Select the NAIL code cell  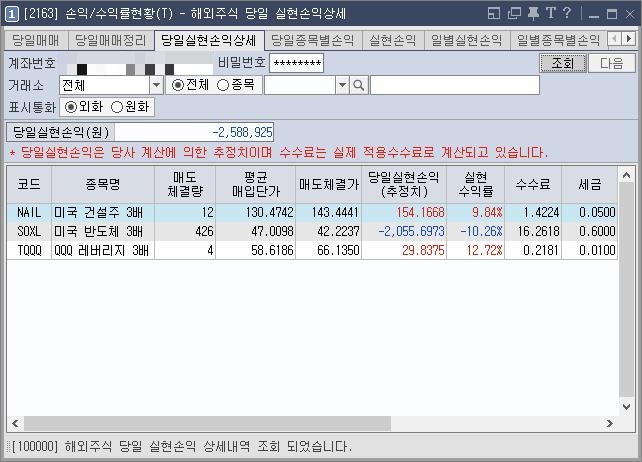(x=29, y=213)
